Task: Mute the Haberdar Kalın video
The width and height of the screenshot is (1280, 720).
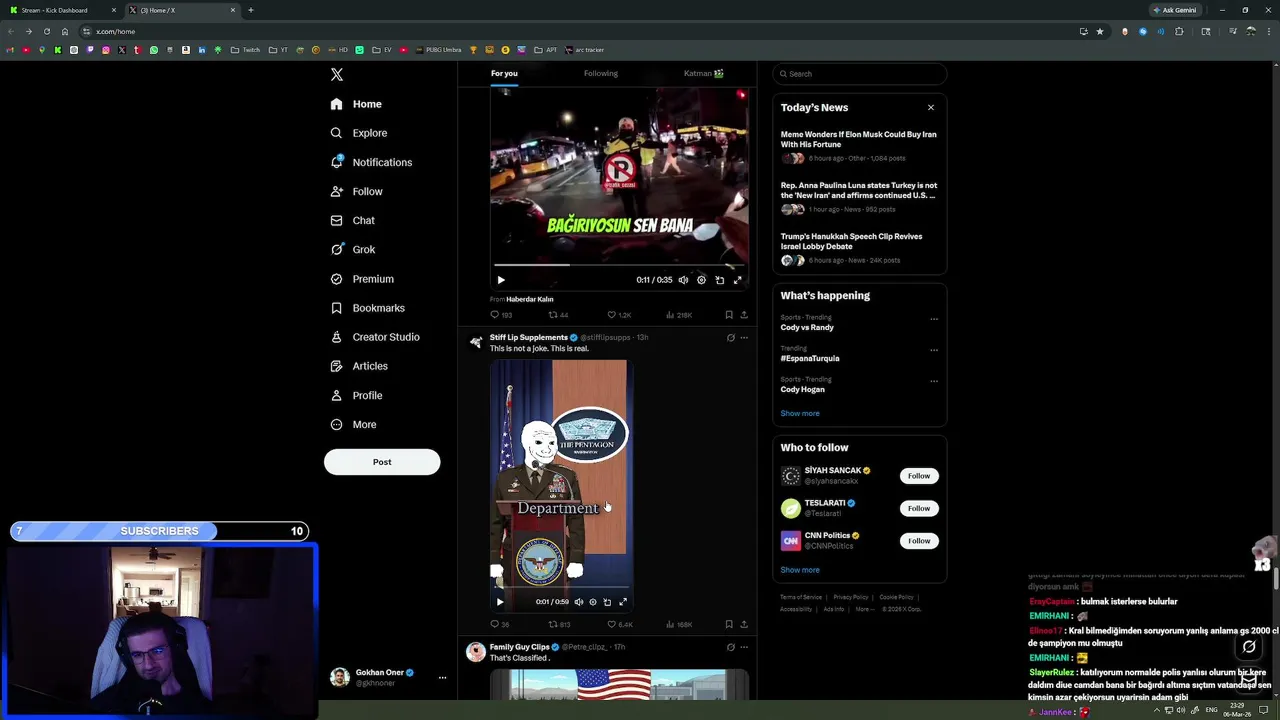Action: 683,280
